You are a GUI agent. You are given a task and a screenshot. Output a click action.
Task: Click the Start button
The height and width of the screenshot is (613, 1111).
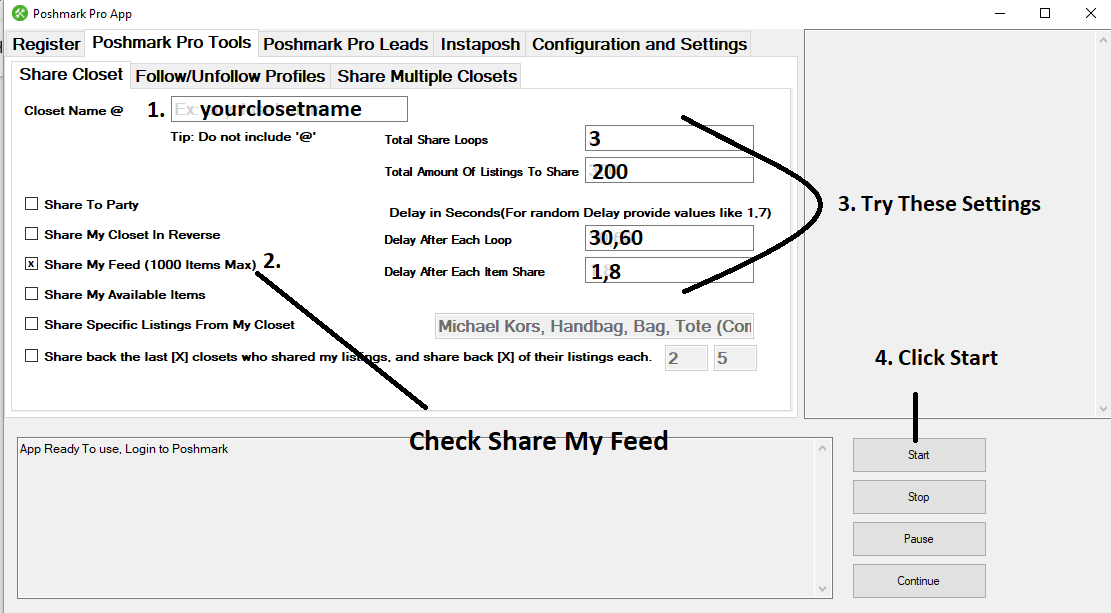(x=919, y=455)
